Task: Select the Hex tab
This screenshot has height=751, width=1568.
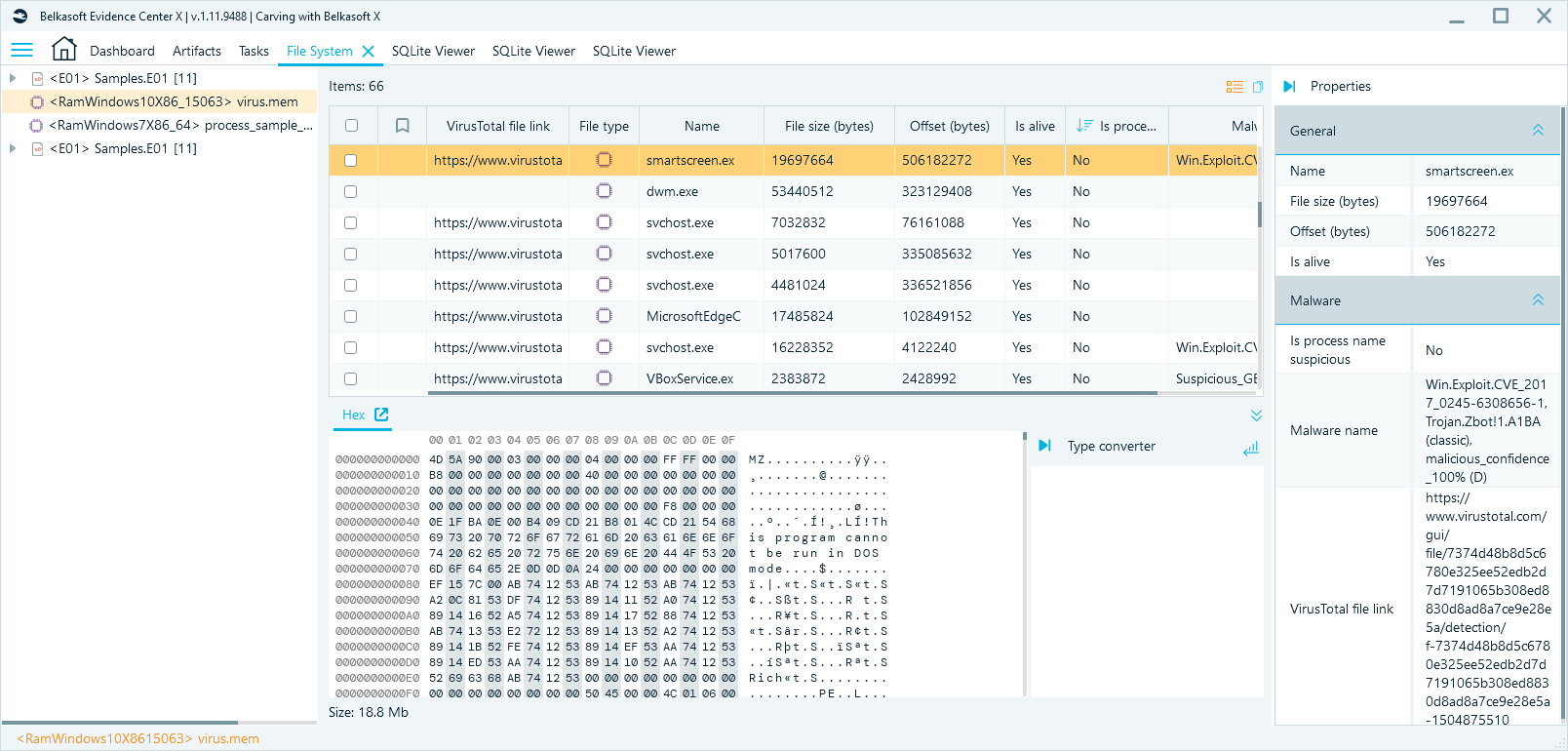Action: point(353,415)
